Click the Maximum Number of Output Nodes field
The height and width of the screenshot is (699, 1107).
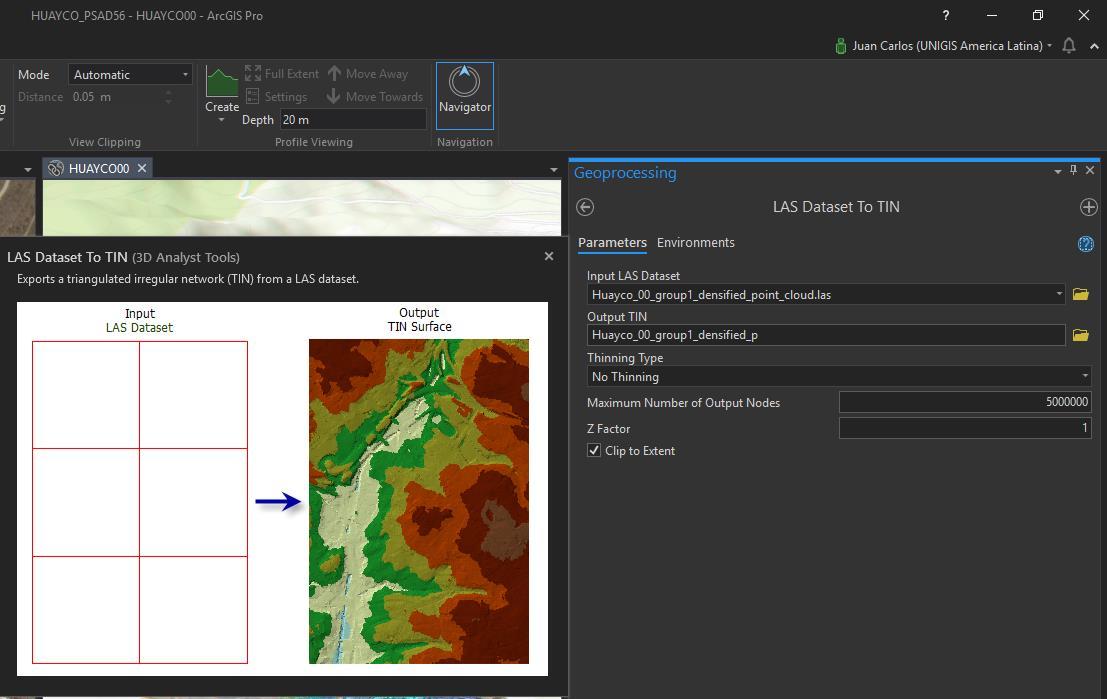pos(964,402)
